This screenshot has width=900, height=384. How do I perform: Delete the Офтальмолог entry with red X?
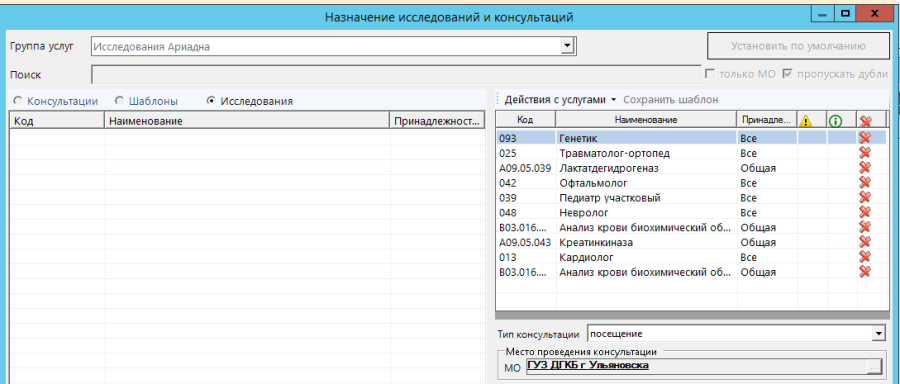coord(864,183)
